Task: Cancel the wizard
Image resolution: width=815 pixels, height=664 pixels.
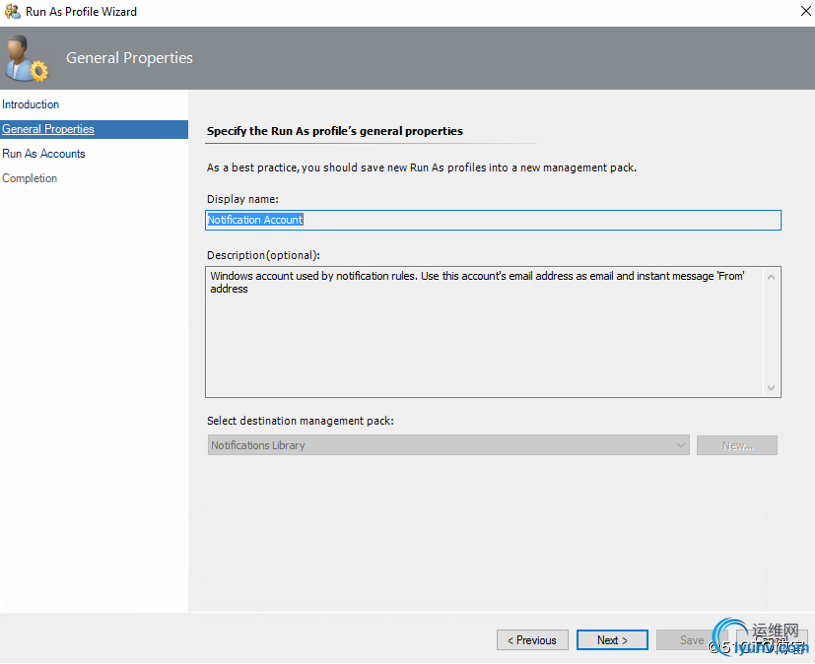Action: click(770, 640)
